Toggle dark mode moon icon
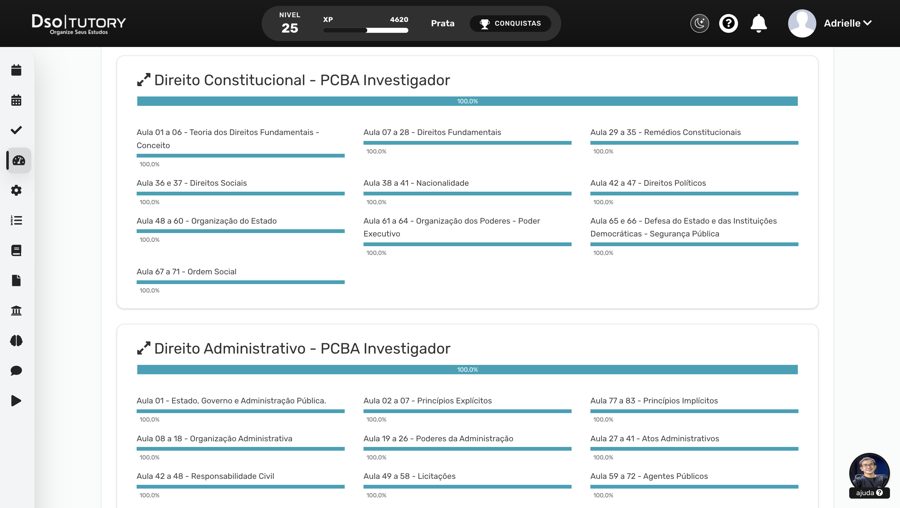This screenshot has width=900, height=508. click(x=699, y=23)
